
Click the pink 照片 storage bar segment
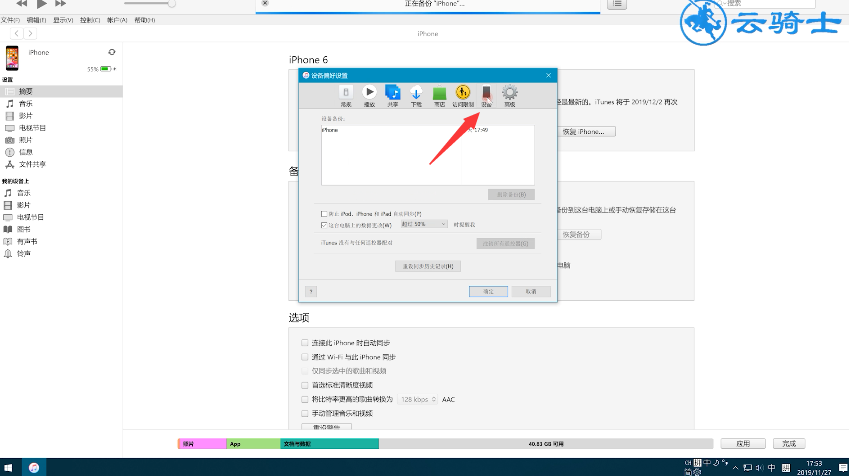coord(203,444)
